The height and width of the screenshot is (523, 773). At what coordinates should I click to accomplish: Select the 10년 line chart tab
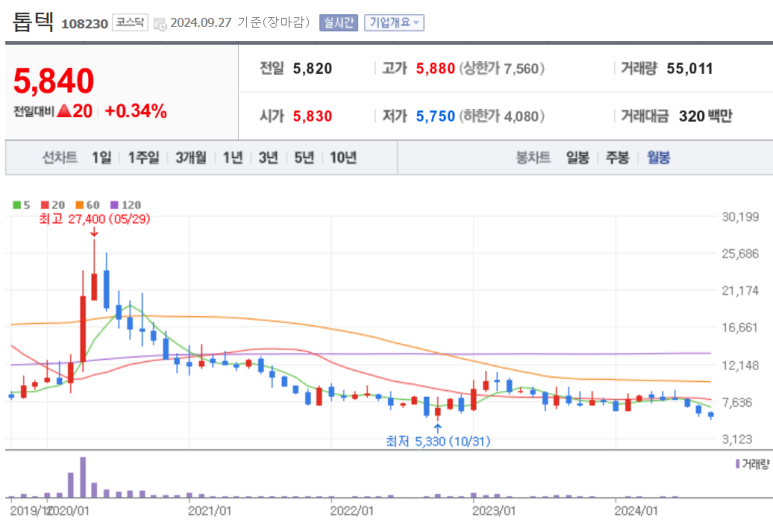[x=343, y=158]
